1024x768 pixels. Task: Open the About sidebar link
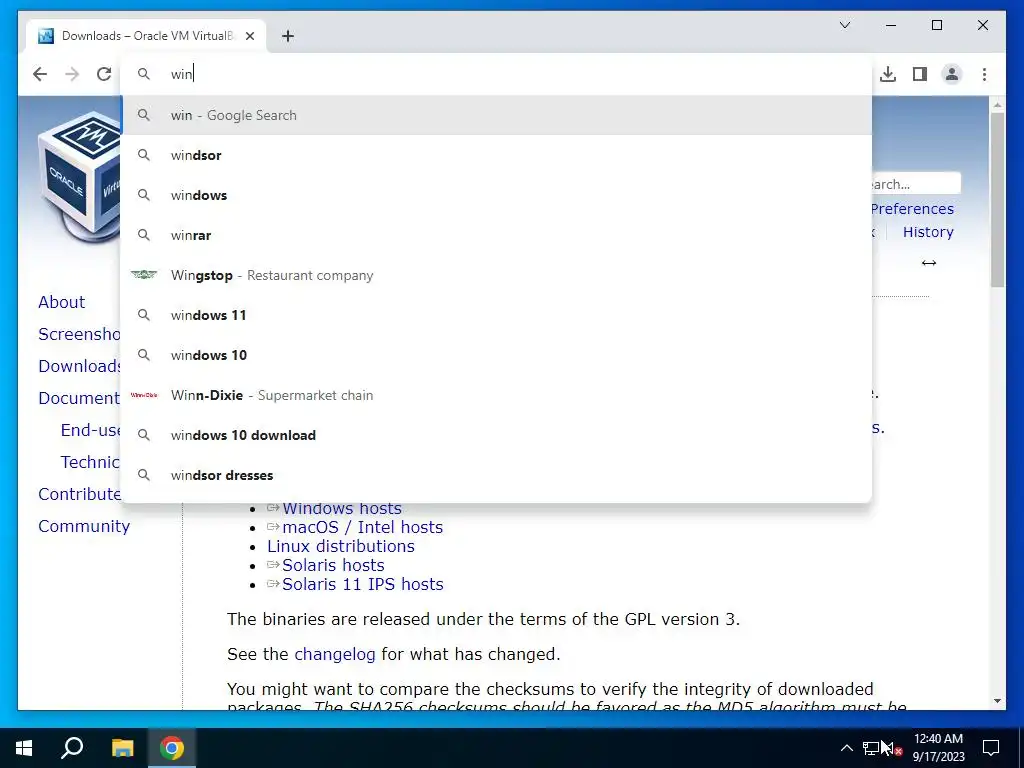click(61, 302)
